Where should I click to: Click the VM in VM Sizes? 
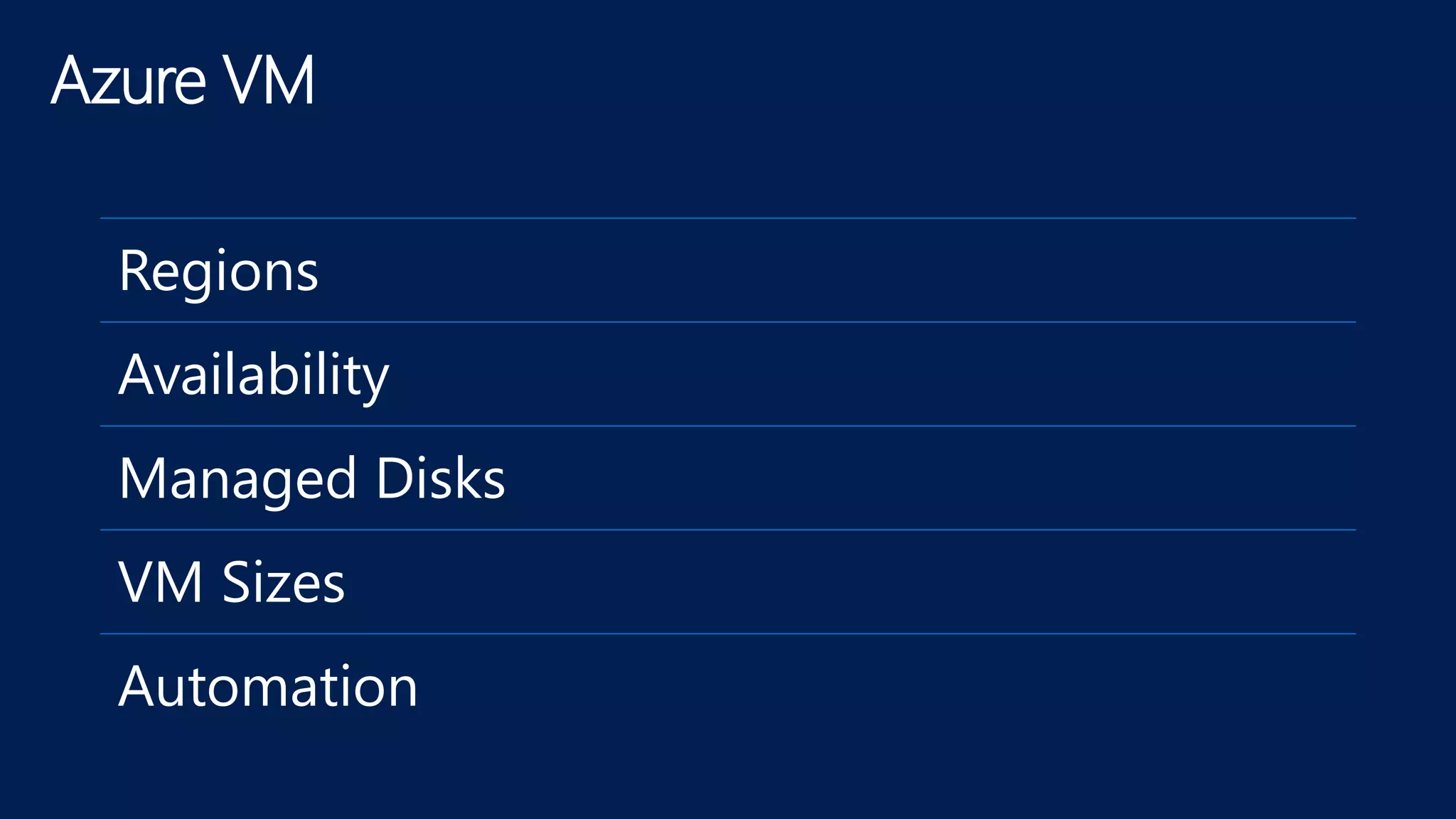tap(161, 582)
